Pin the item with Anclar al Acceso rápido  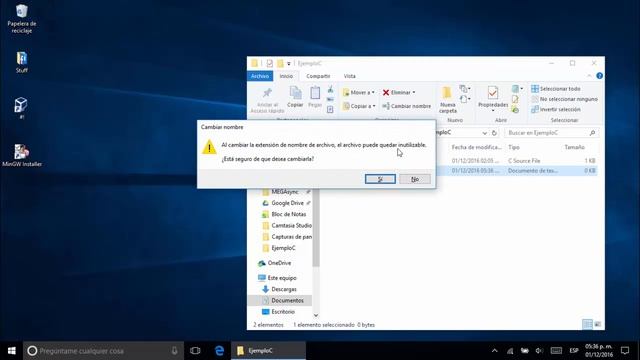[267, 100]
